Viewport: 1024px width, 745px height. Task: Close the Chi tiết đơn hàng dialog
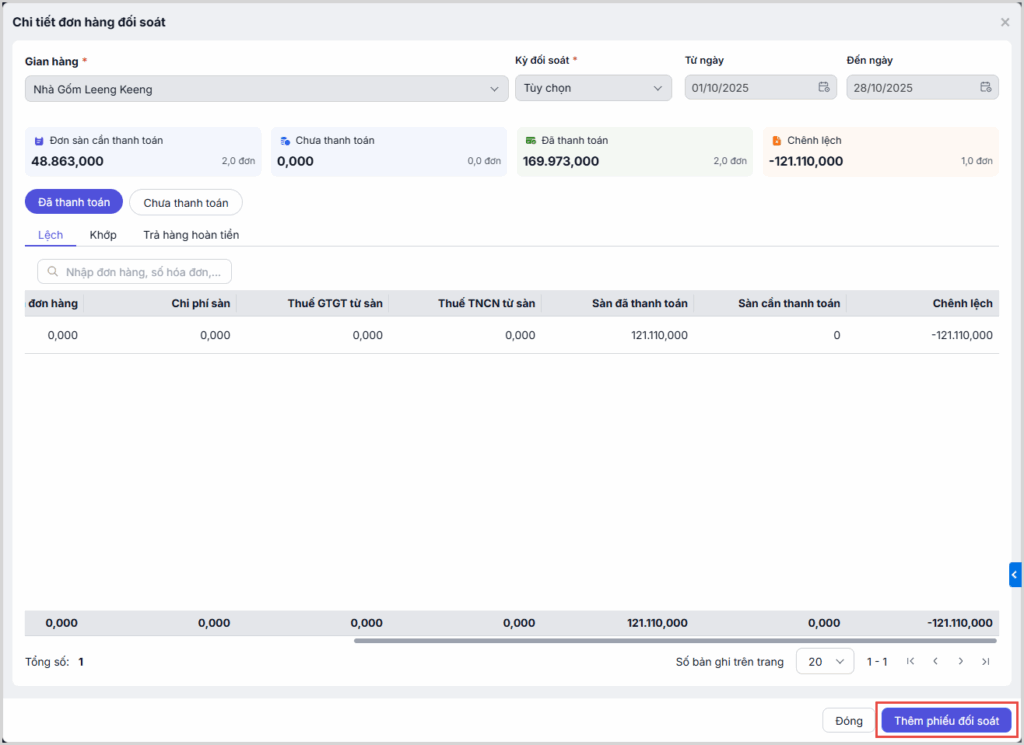point(1005,22)
